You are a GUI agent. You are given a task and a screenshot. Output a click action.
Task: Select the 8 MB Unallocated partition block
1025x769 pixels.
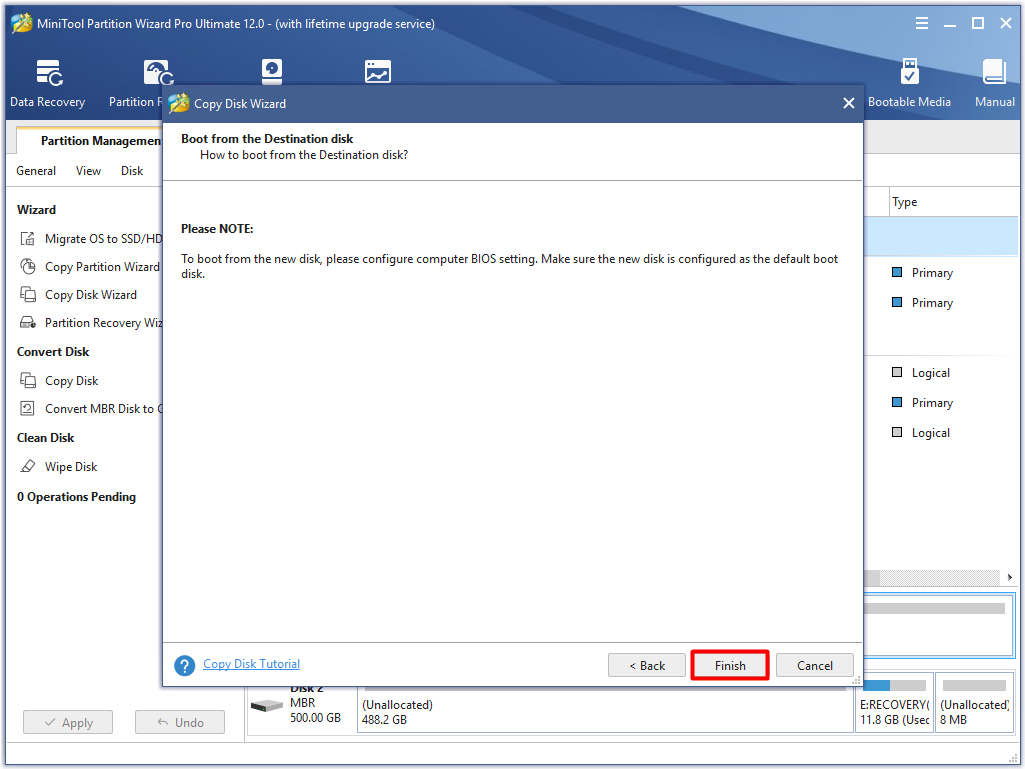[974, 703]
